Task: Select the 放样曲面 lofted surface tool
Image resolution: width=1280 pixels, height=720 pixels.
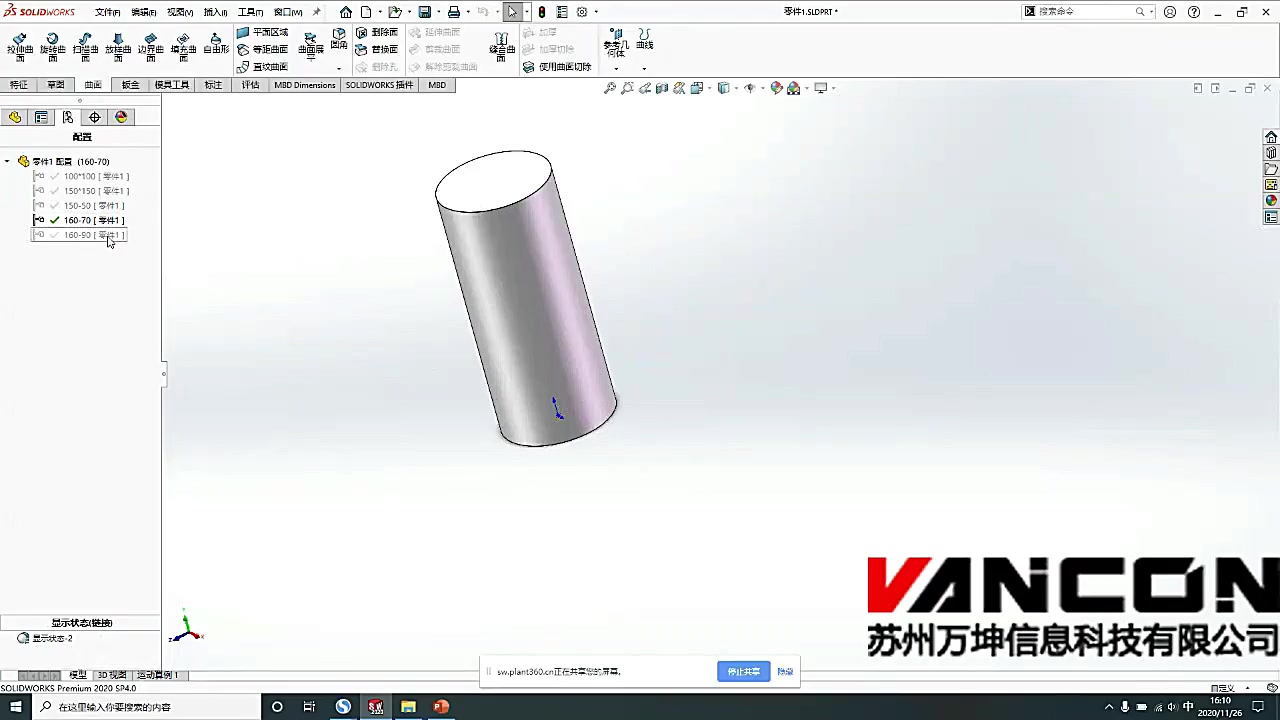Action: pos(118,47)
